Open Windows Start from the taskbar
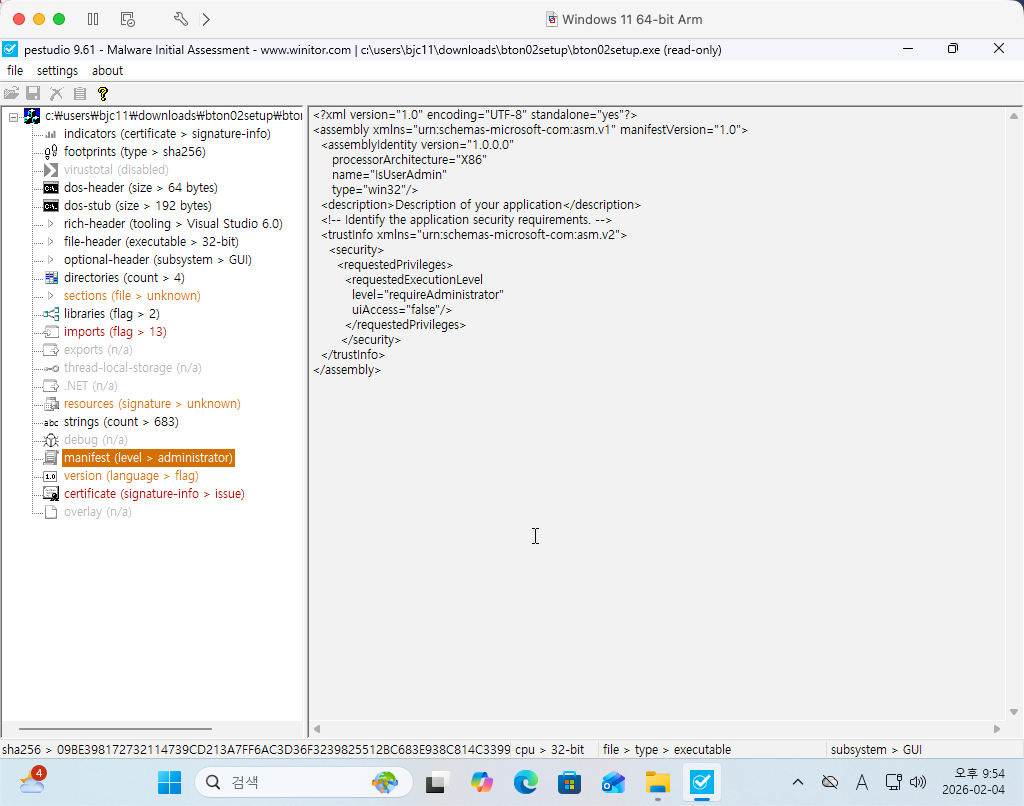The width and height of the screenshot is (1024, 806). tap(169, 782)
